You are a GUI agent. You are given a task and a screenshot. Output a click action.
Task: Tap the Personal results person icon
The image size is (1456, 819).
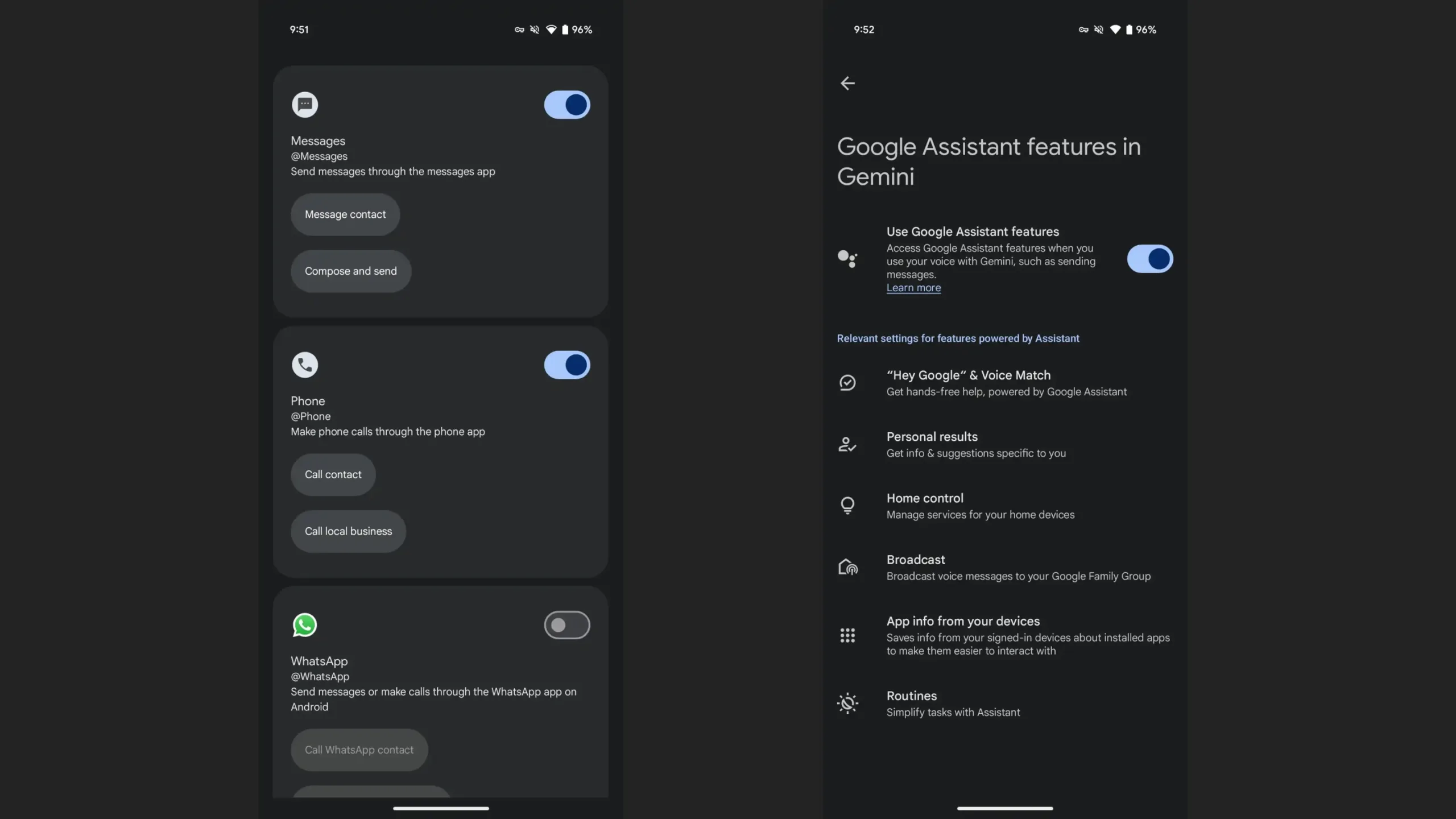coord(847,444)
